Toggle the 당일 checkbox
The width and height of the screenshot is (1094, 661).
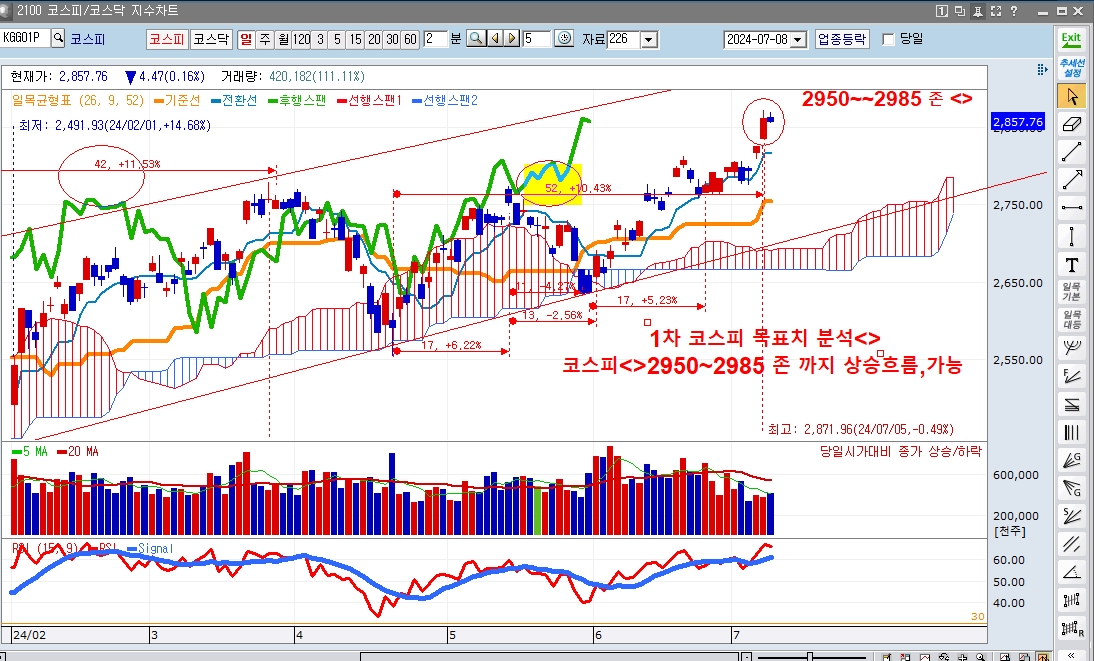(888, 40)
